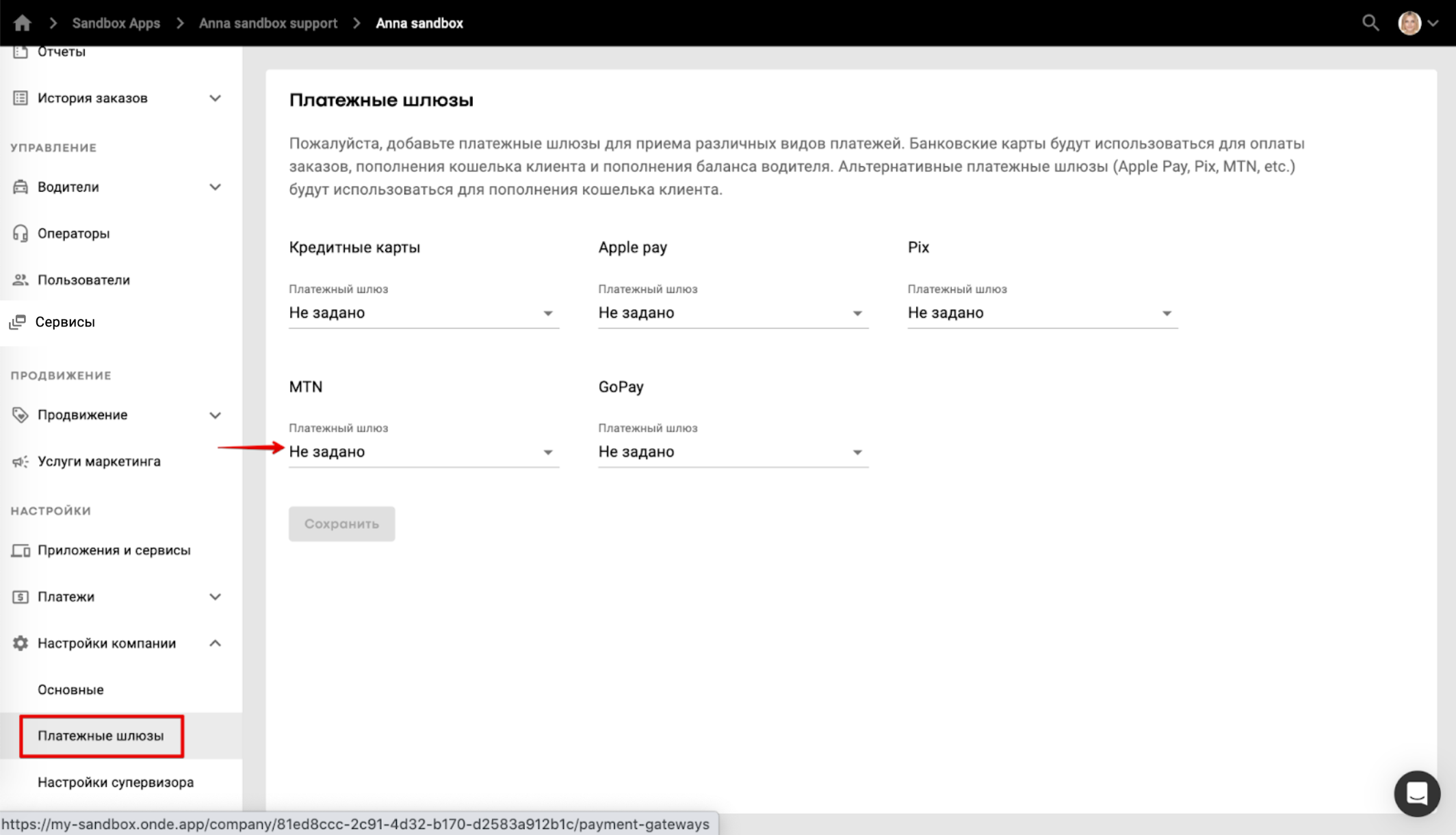Select Payment gateways submenu item

101,736
